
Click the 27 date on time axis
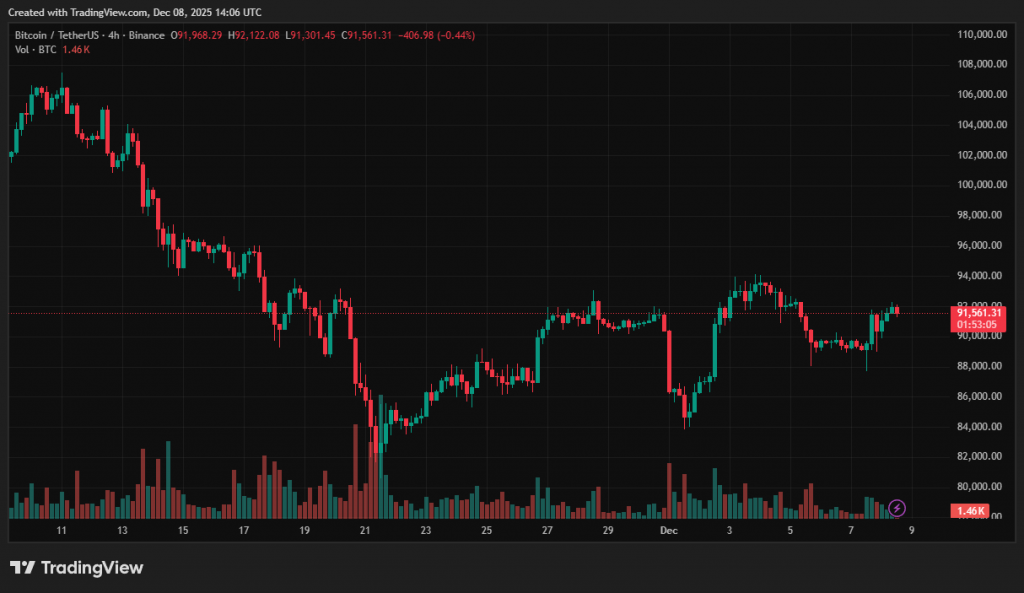click(547, 531)
